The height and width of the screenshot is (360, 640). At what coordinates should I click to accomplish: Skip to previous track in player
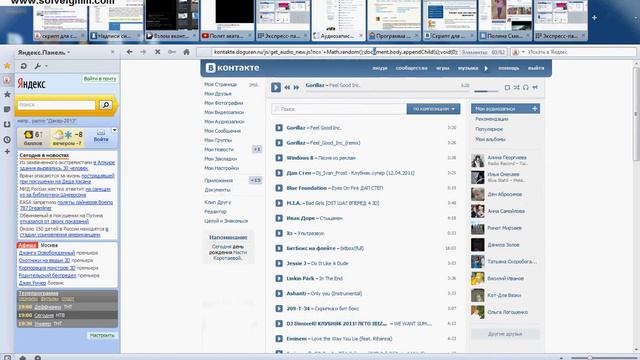287,87
